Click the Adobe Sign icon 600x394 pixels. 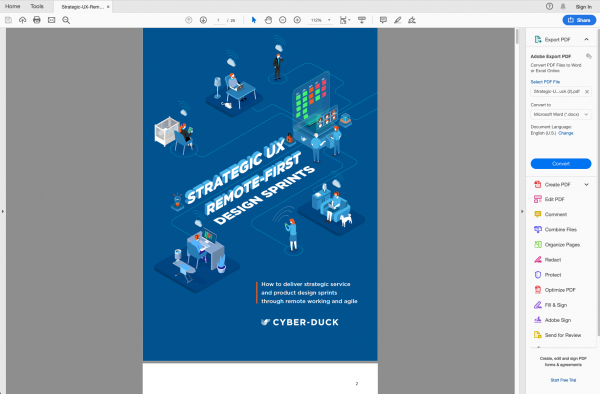538,320
